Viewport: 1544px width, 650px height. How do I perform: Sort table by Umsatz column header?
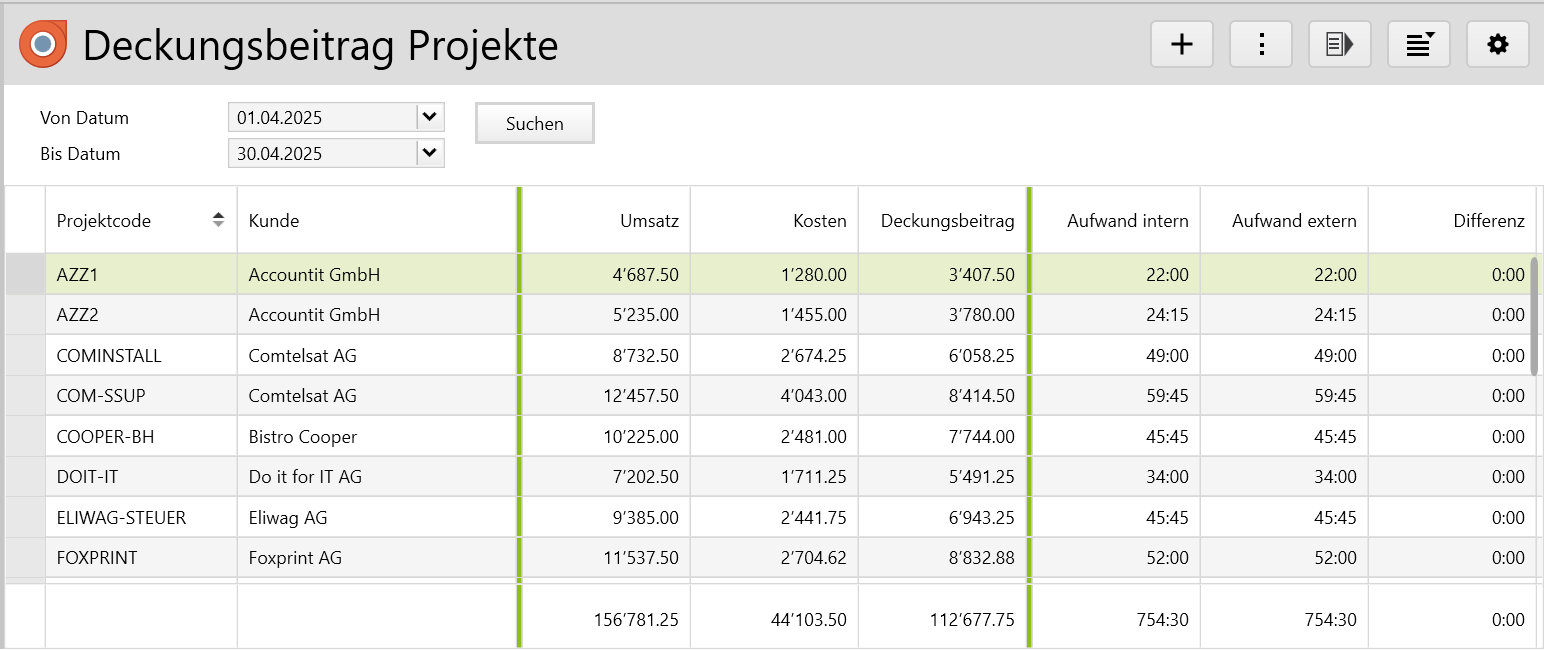coord(649,221)
